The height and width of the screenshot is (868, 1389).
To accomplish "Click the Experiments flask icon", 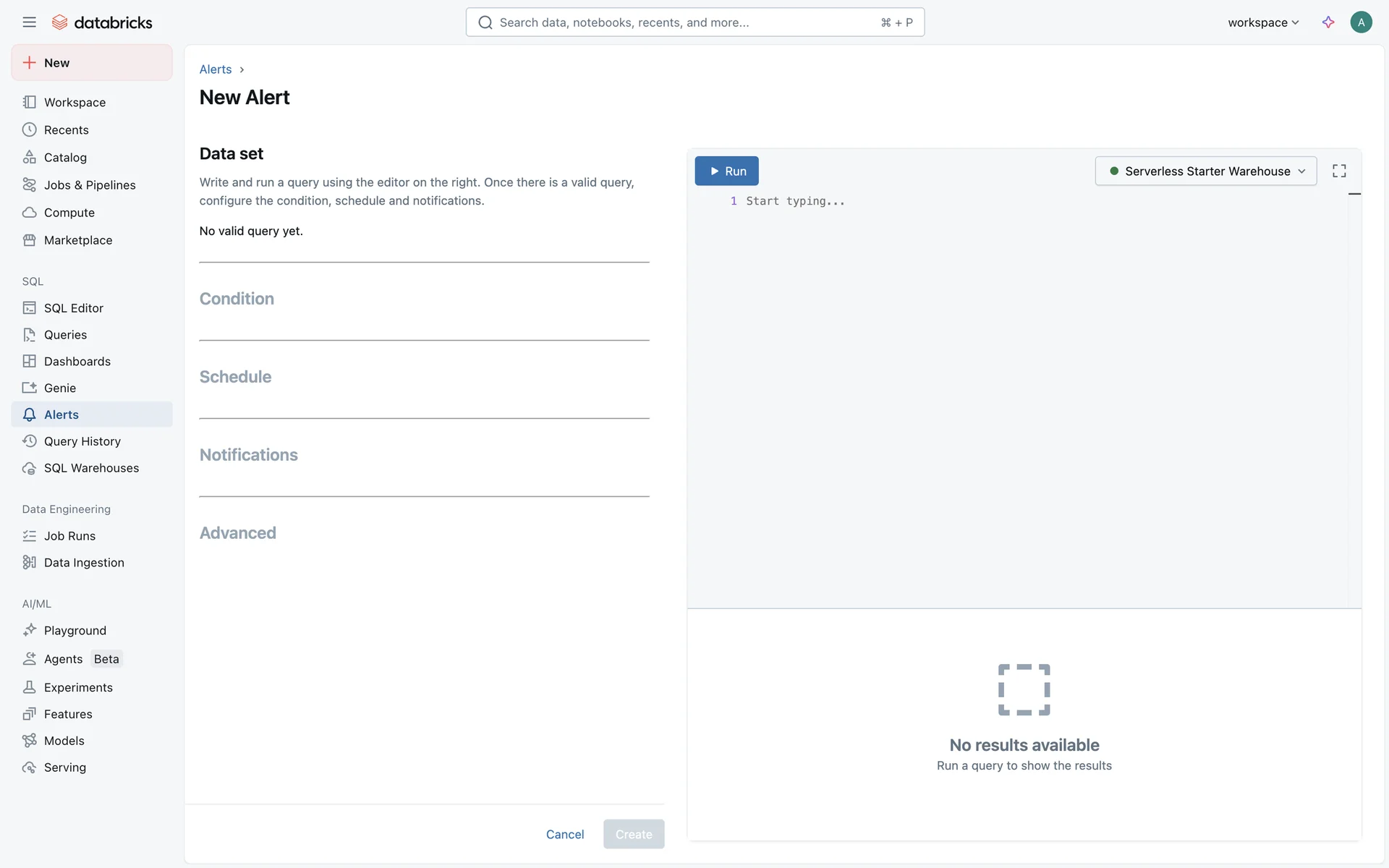I will click(x=29, y=688).
